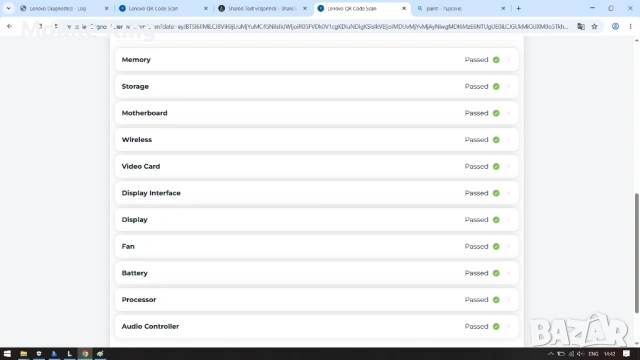Click the Wireless row label

click(x=137, y=140)
